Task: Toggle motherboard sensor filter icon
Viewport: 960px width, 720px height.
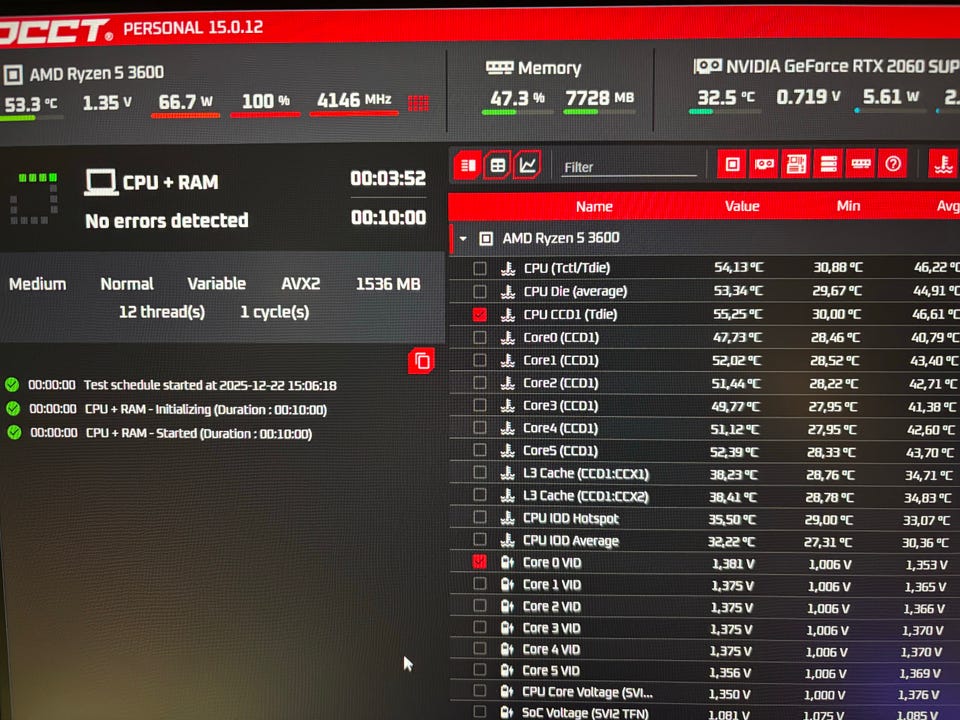Action: pyautogui.click(x=796, y=164)
